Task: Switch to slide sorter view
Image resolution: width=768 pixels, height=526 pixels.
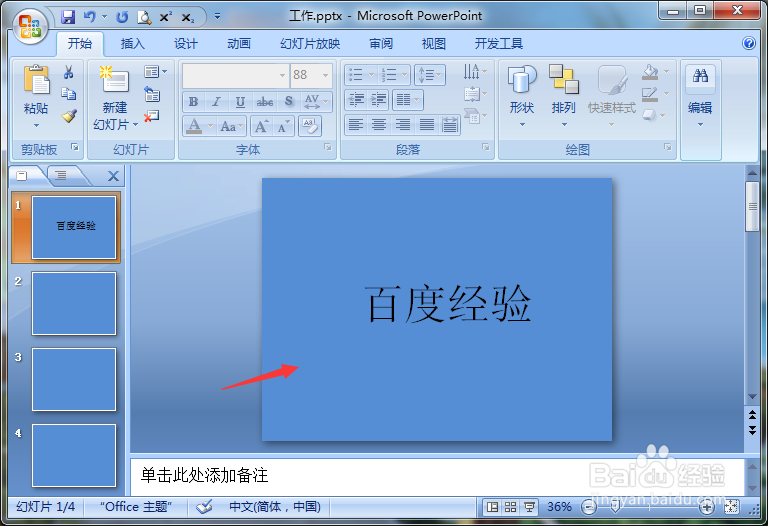Action: pyautogui.click(x=510, y=507)
